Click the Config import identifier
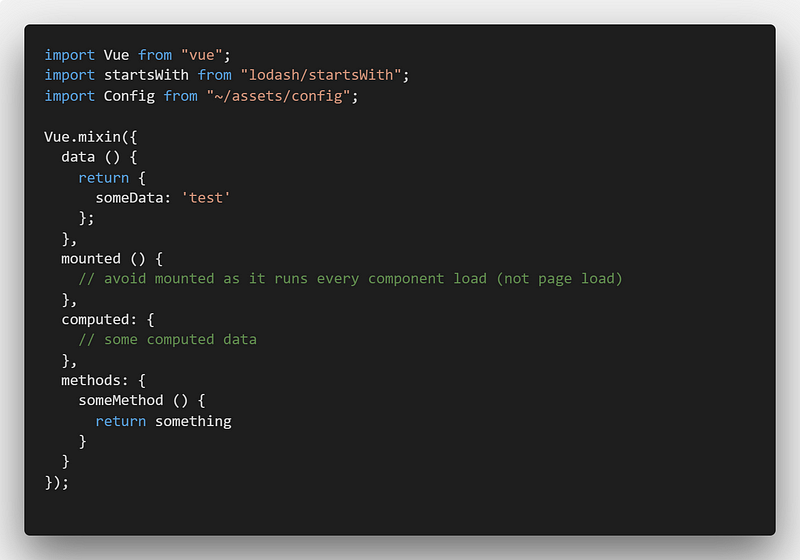Viewport: 800px width, 560px height. click(x=129, y=96)
